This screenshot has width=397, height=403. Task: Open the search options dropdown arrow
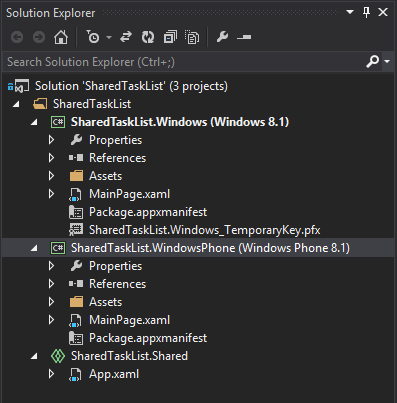coord(387,62)
